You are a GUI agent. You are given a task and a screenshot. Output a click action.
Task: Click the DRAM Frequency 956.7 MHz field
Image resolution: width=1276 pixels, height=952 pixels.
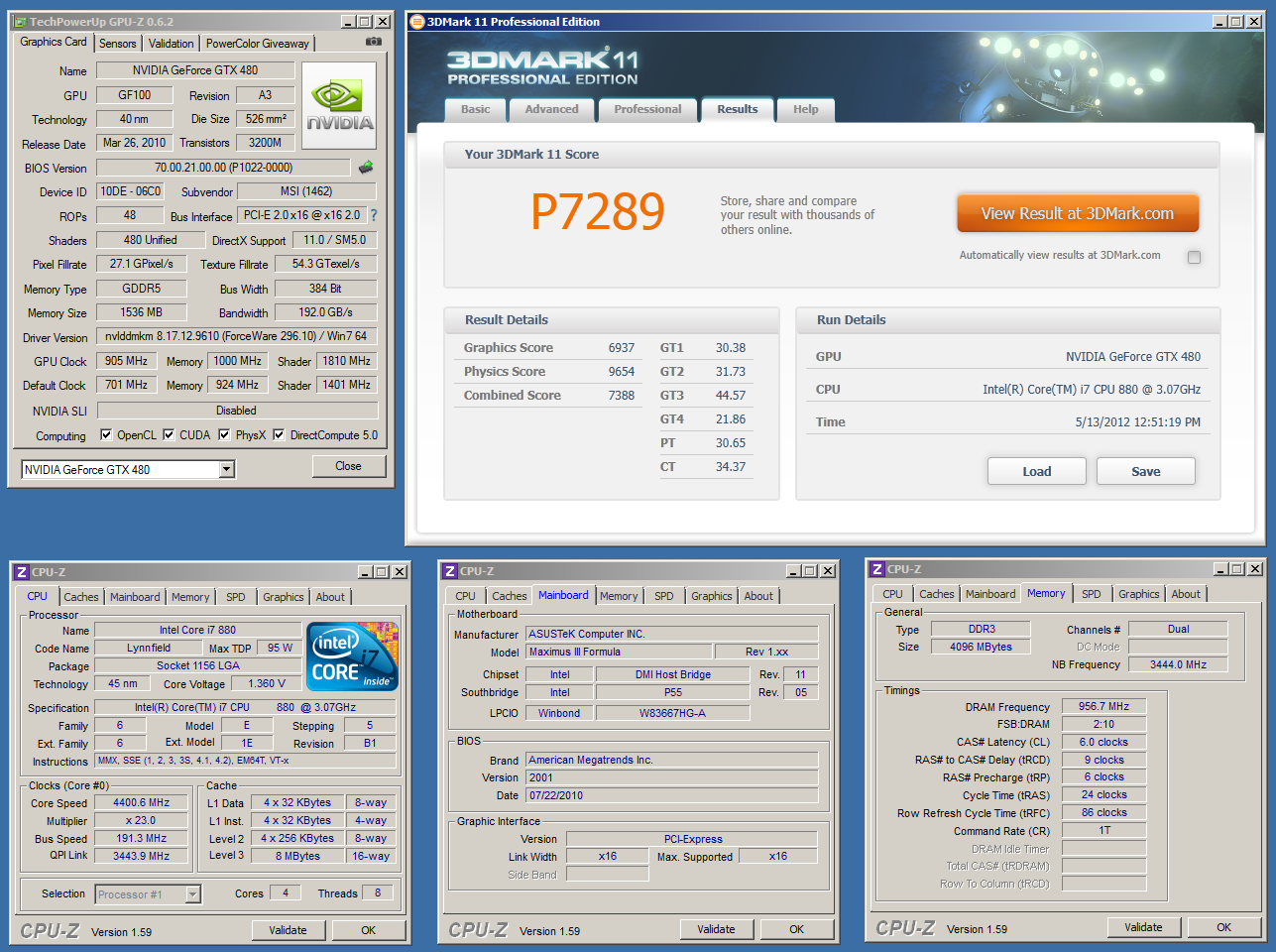click(x=1103, y=706)
